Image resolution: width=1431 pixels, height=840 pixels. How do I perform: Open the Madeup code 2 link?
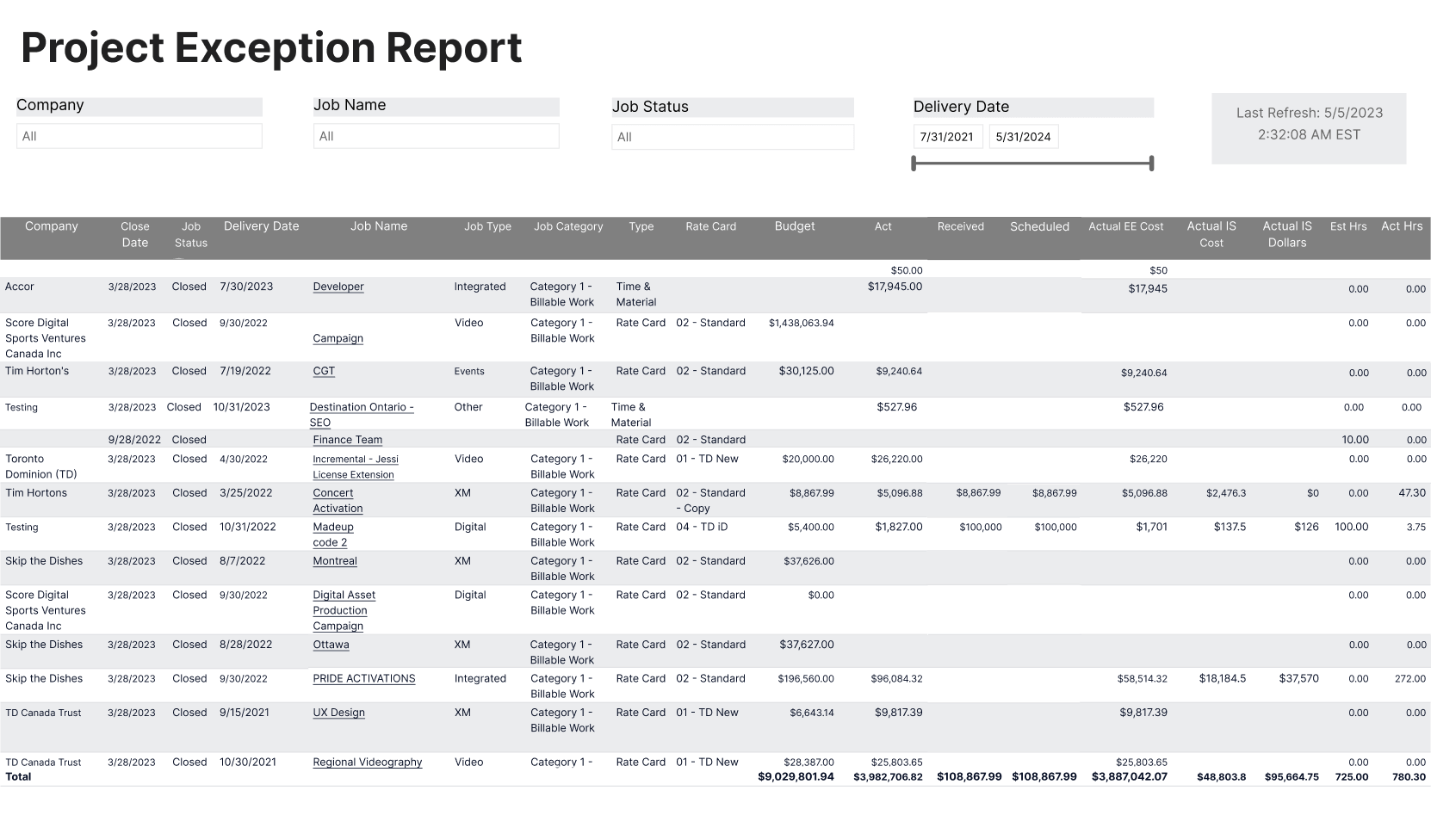(334, 534)
